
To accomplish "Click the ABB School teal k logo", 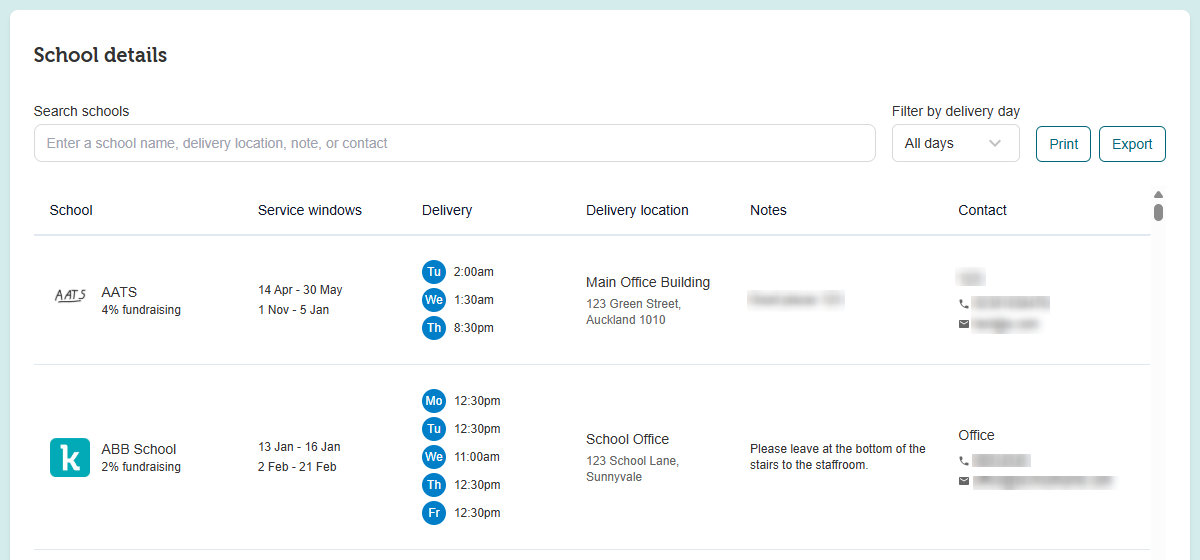I will tap(70, 458).
